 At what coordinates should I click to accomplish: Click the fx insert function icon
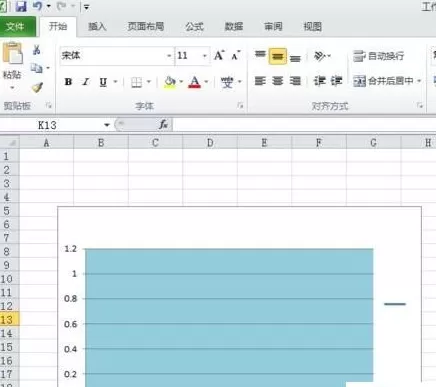point(163,125)
